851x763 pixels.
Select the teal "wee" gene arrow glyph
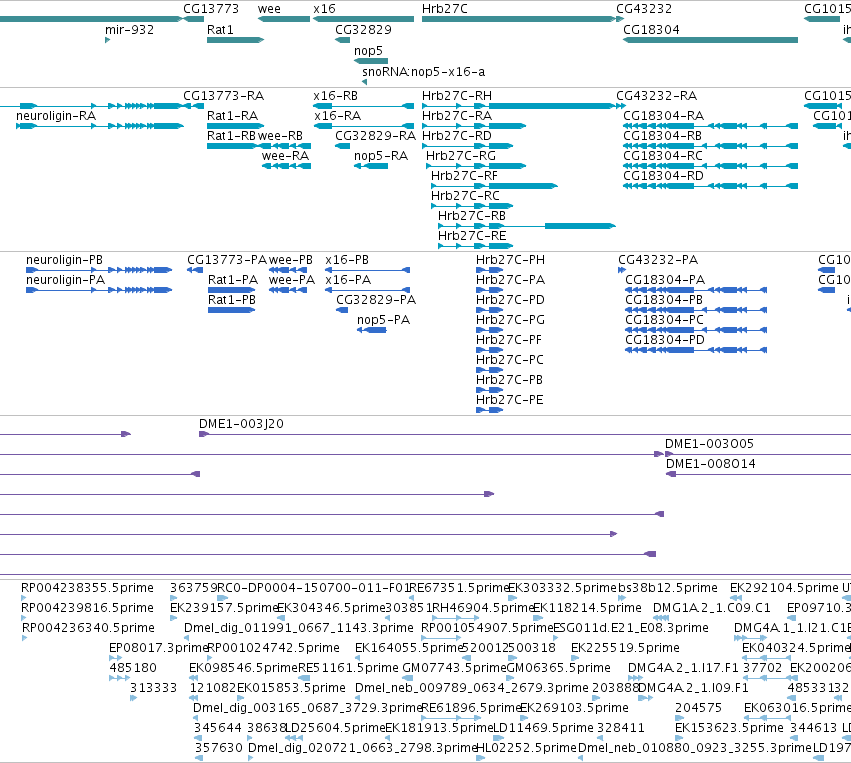[284, 19]
